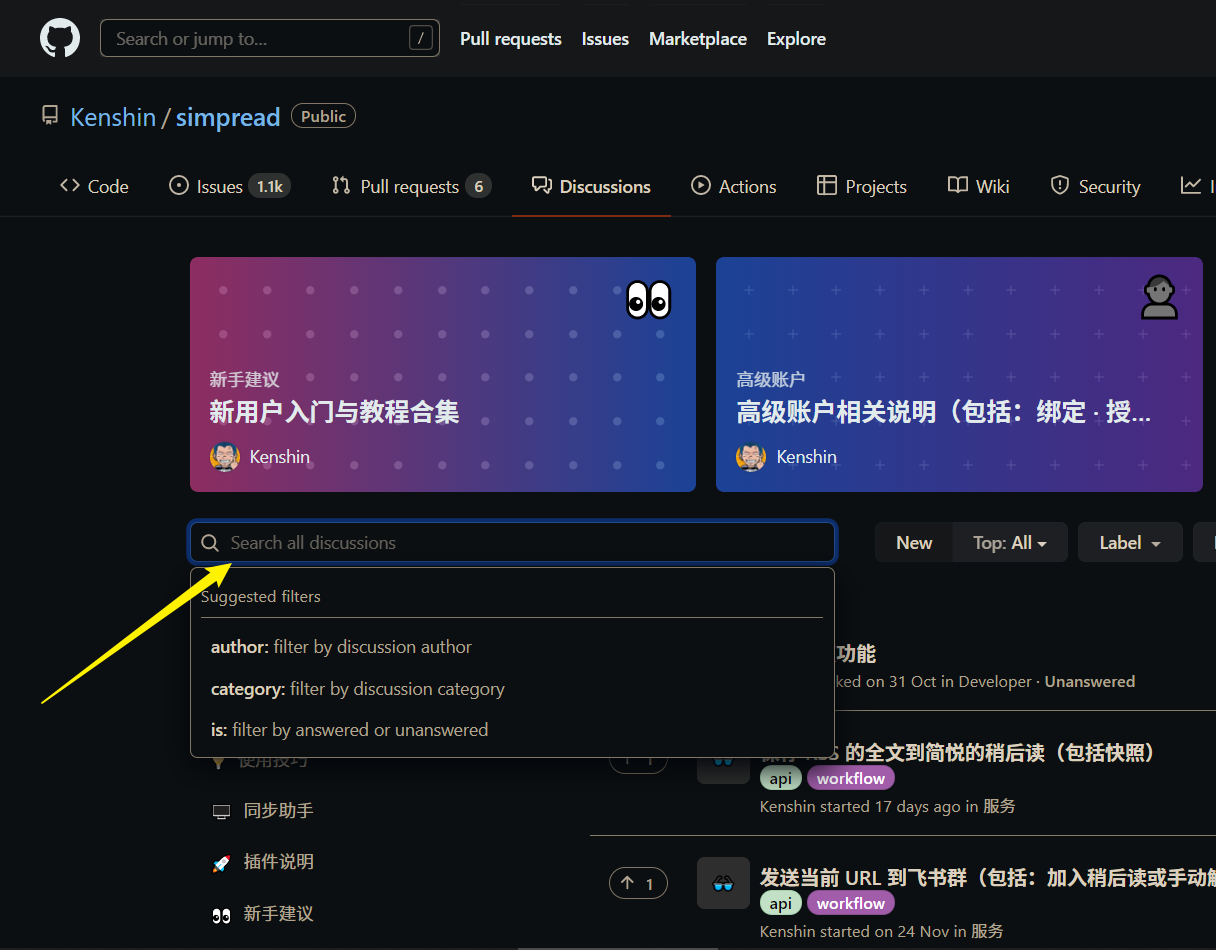
Task: Open Kenshin's avatar on the 高级账户 card
Action: click(751, 457)
